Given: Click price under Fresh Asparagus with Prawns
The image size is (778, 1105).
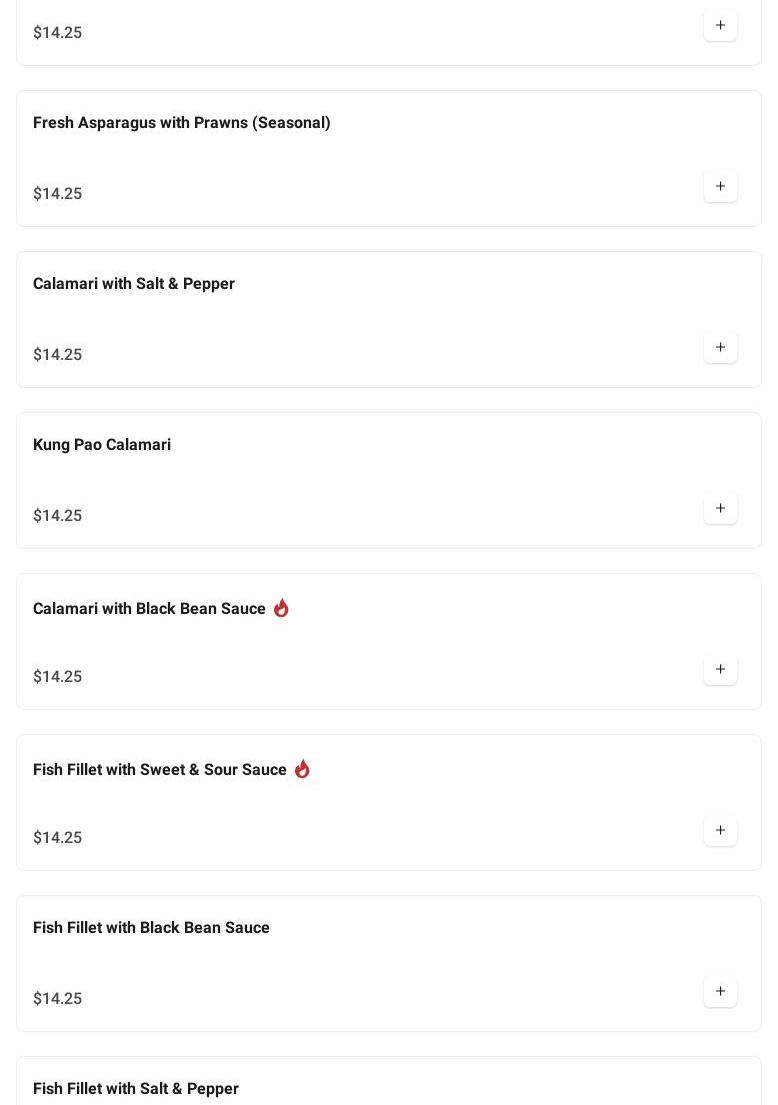Looking at the screenshot, I should tap(58, 194).
